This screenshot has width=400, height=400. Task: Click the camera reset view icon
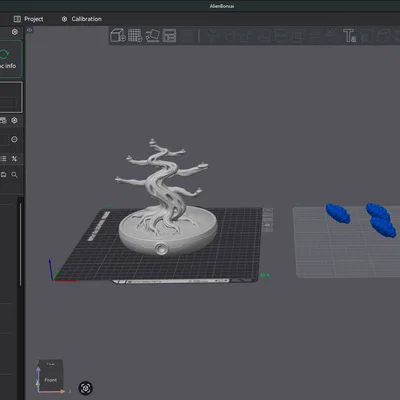(x=86, y=388)
